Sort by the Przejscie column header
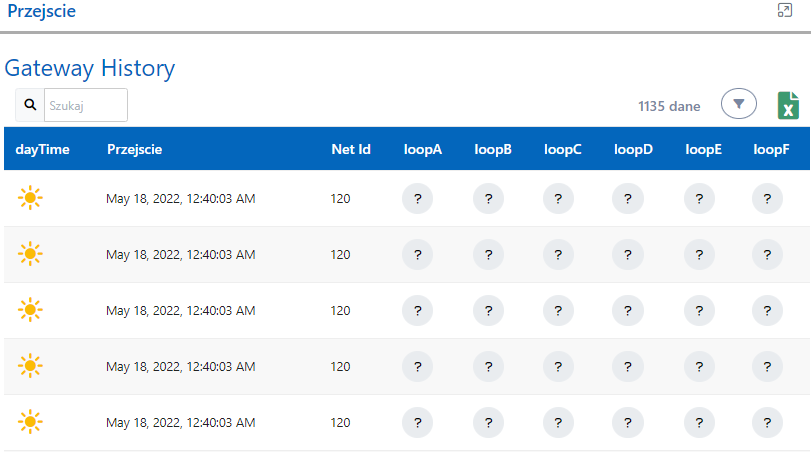This screenshot has width=811, height=452. [134, 150]
